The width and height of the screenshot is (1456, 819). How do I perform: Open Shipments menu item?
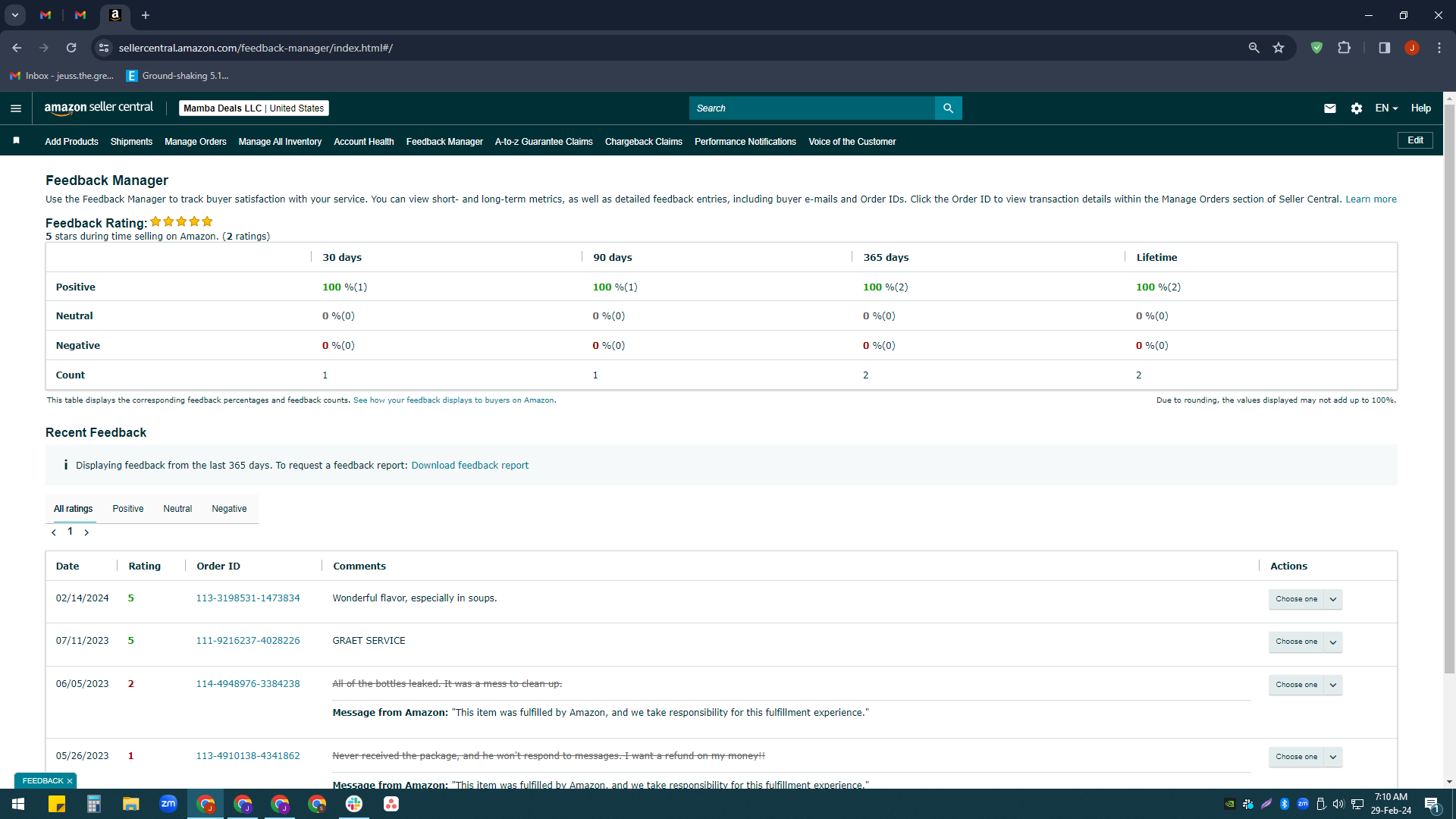(131, 142)
